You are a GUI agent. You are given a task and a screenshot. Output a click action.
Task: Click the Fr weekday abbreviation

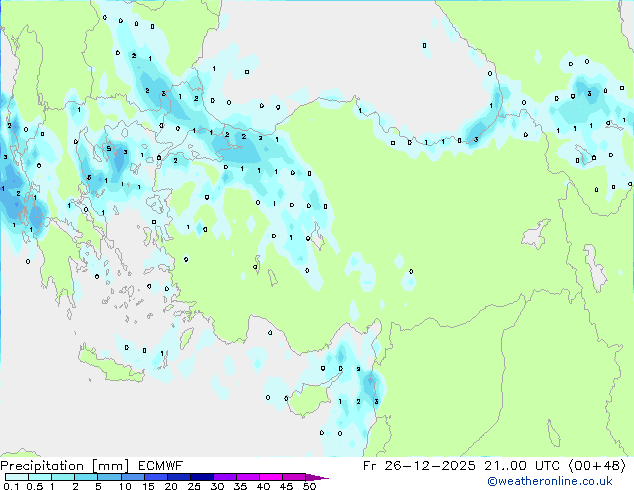tap(369, 466)
